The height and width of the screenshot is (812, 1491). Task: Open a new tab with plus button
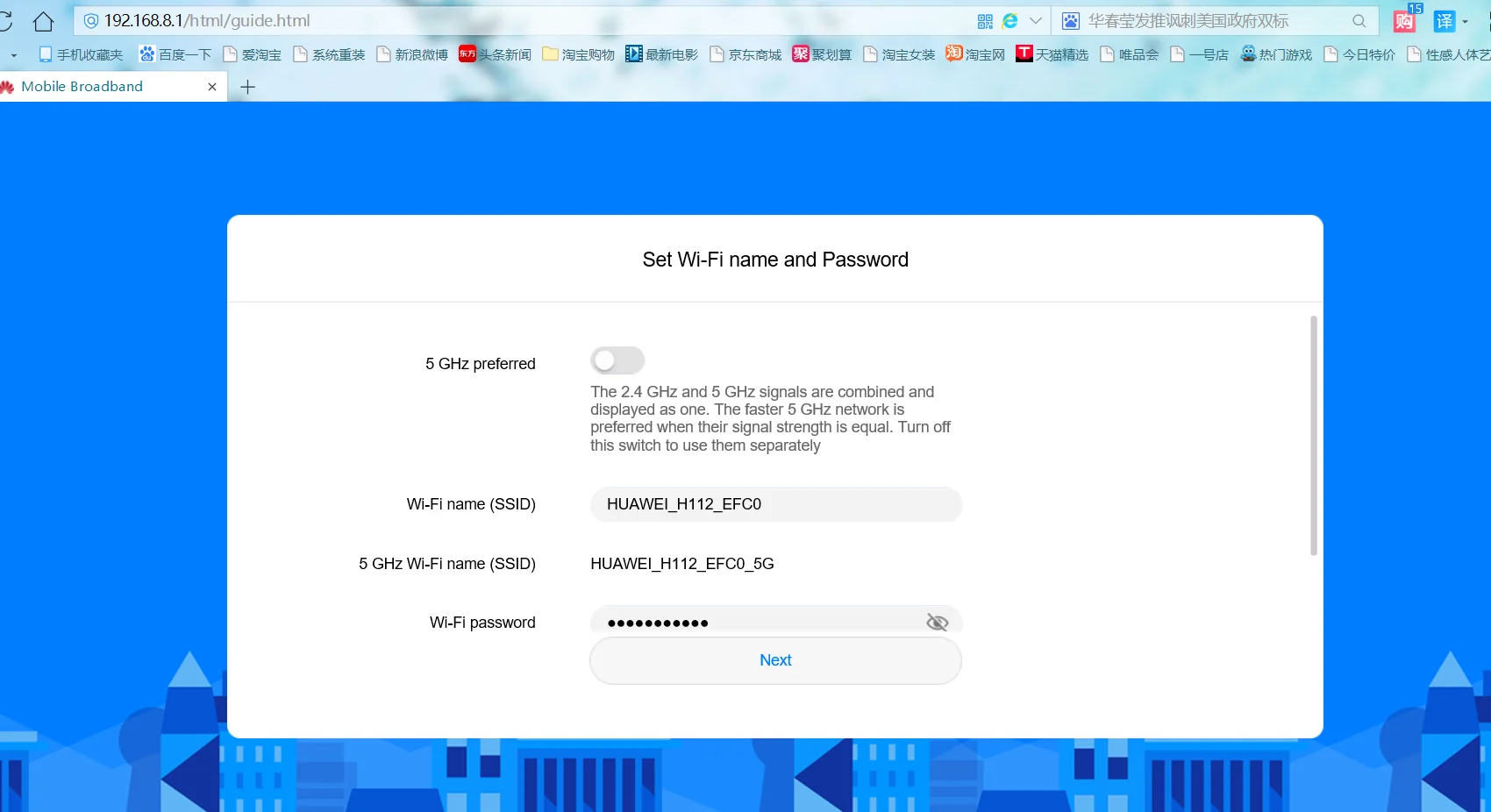tap(248, 87)
